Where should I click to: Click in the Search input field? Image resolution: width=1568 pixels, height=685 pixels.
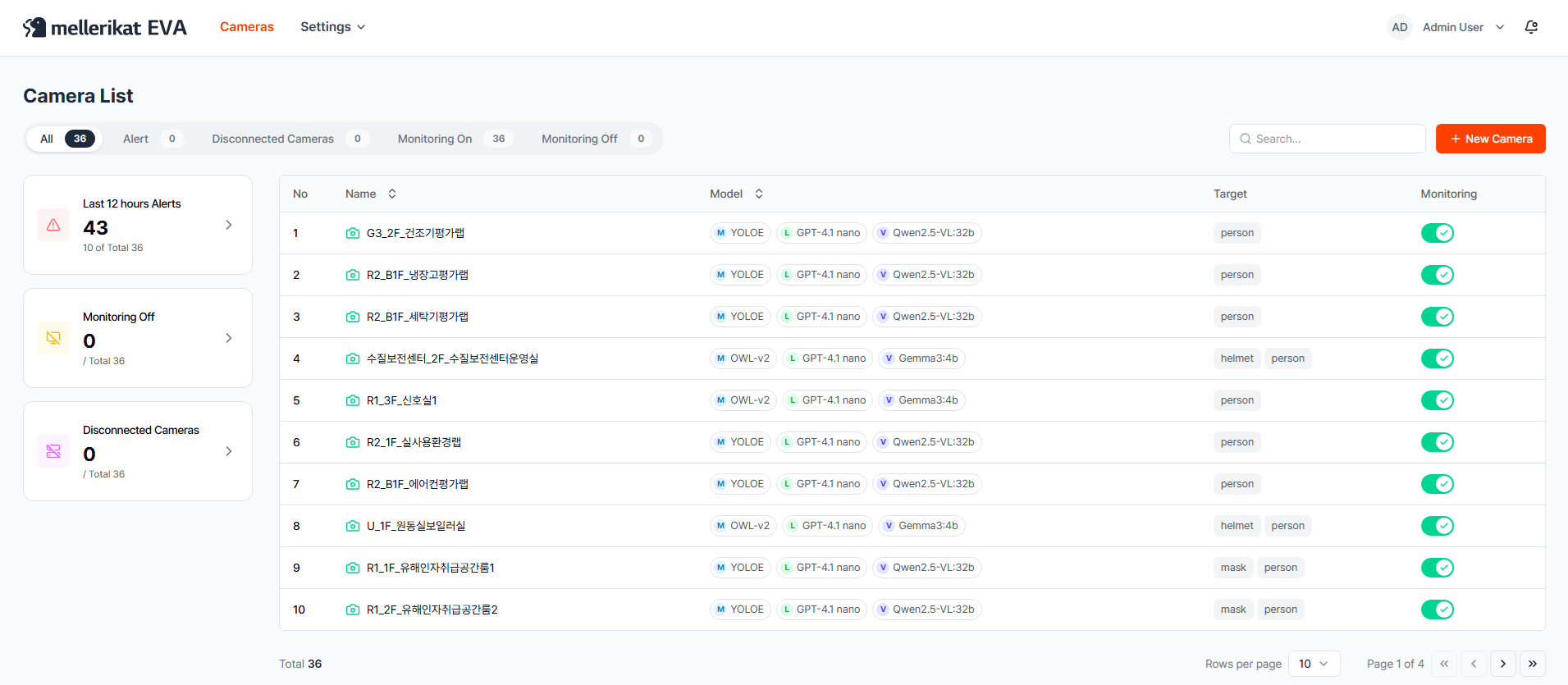pyautogui.click(x=1328, y=139)
